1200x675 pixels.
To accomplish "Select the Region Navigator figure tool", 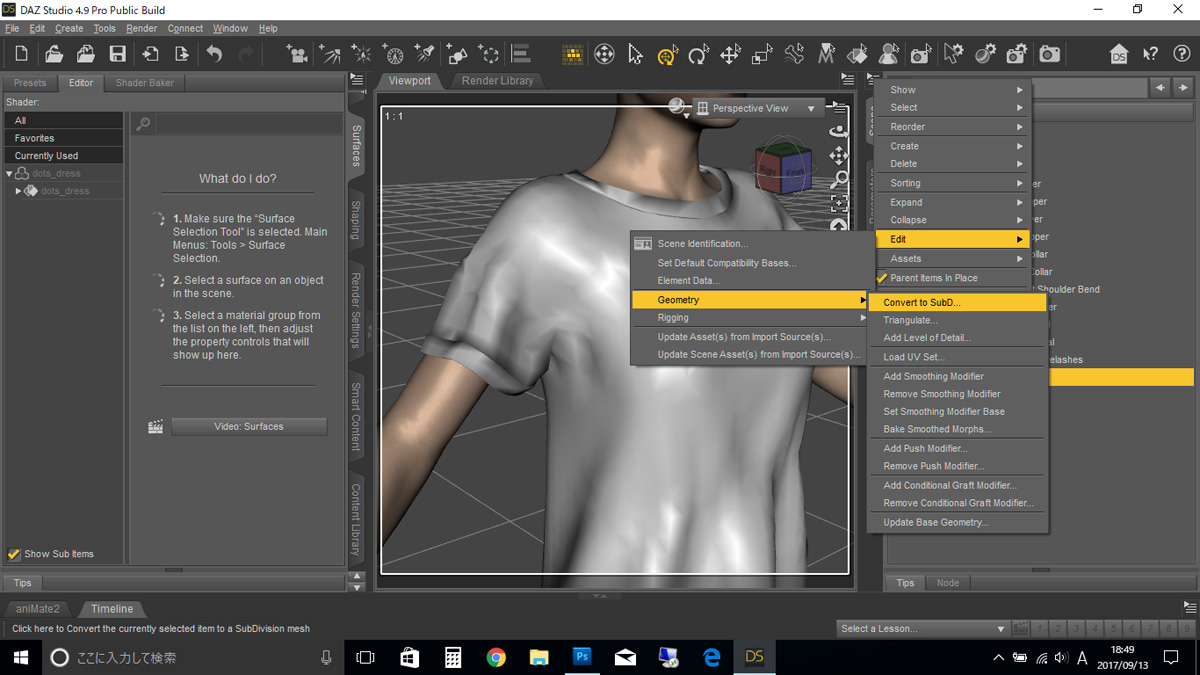I will (889, 54).
